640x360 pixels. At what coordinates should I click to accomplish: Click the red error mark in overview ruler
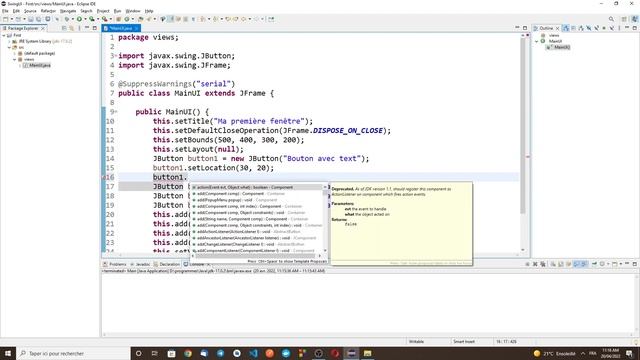click(x=528, y=157)
